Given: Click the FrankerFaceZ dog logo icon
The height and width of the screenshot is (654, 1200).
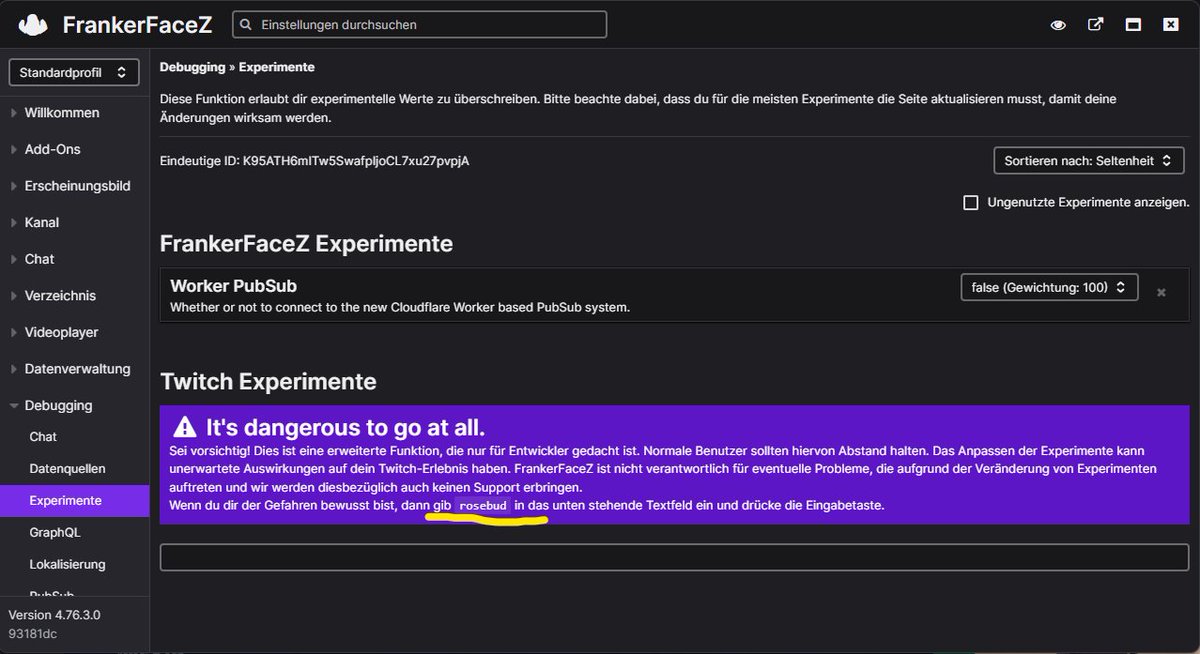Looking at the screenshot, I should point(34,24).
